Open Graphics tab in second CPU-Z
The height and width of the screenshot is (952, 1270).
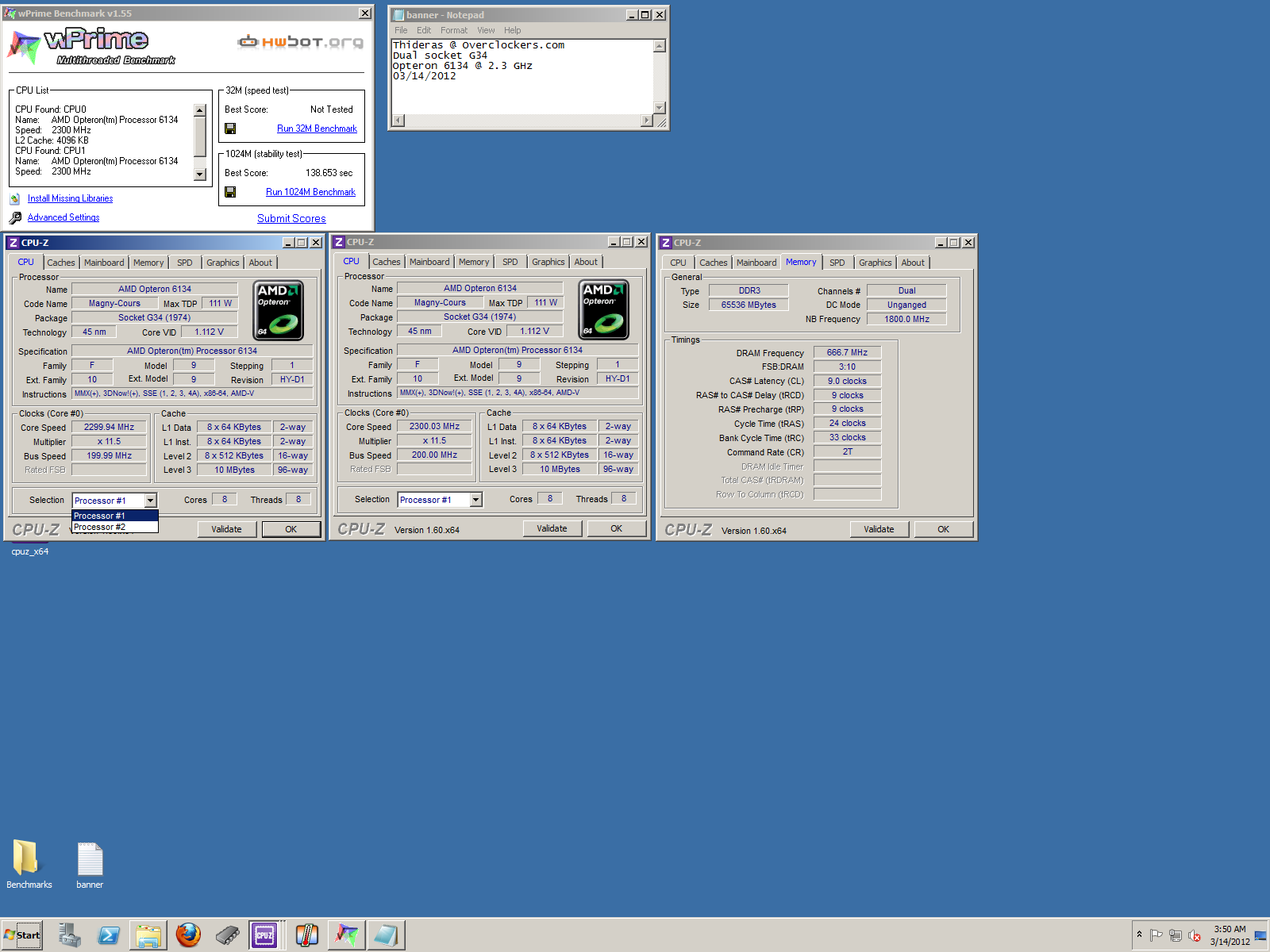(548, 262)
